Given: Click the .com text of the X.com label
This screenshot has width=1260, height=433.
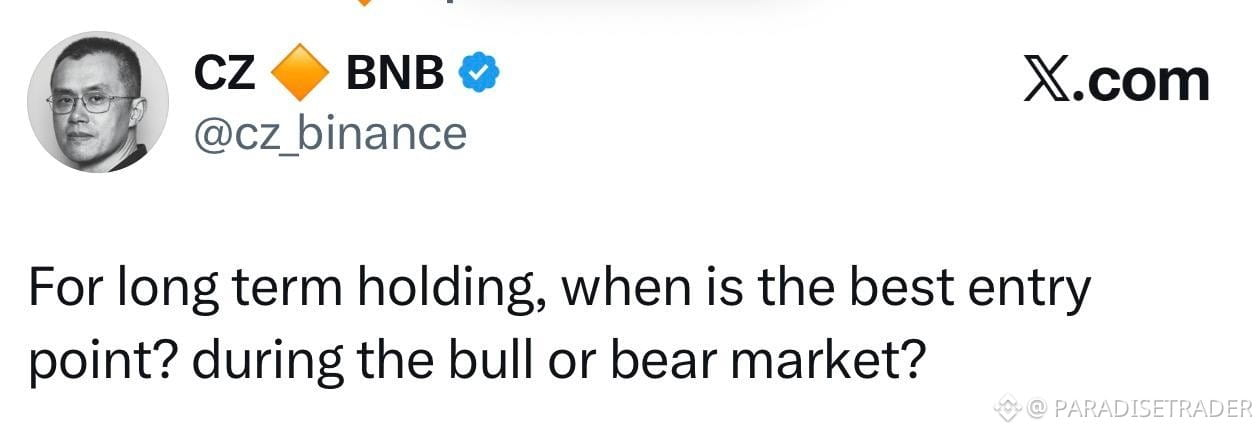Looking at the screenshot, I should [x=1142, y=80].
